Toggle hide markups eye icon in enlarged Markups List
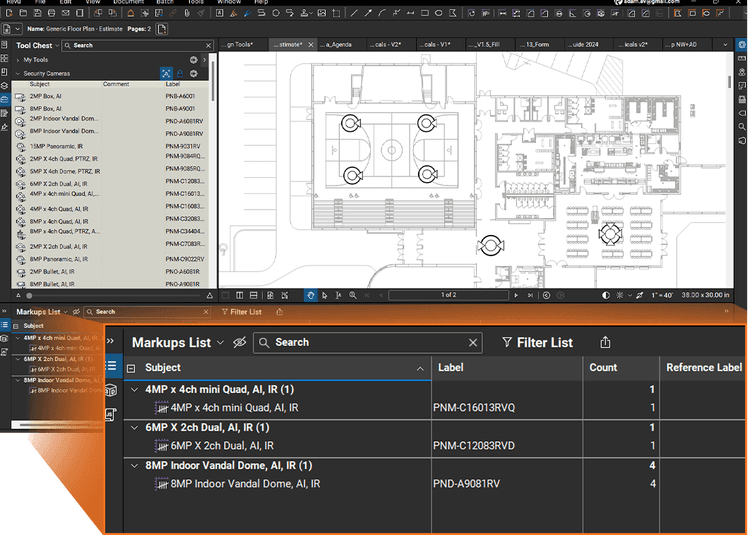 tap(239, 342)
